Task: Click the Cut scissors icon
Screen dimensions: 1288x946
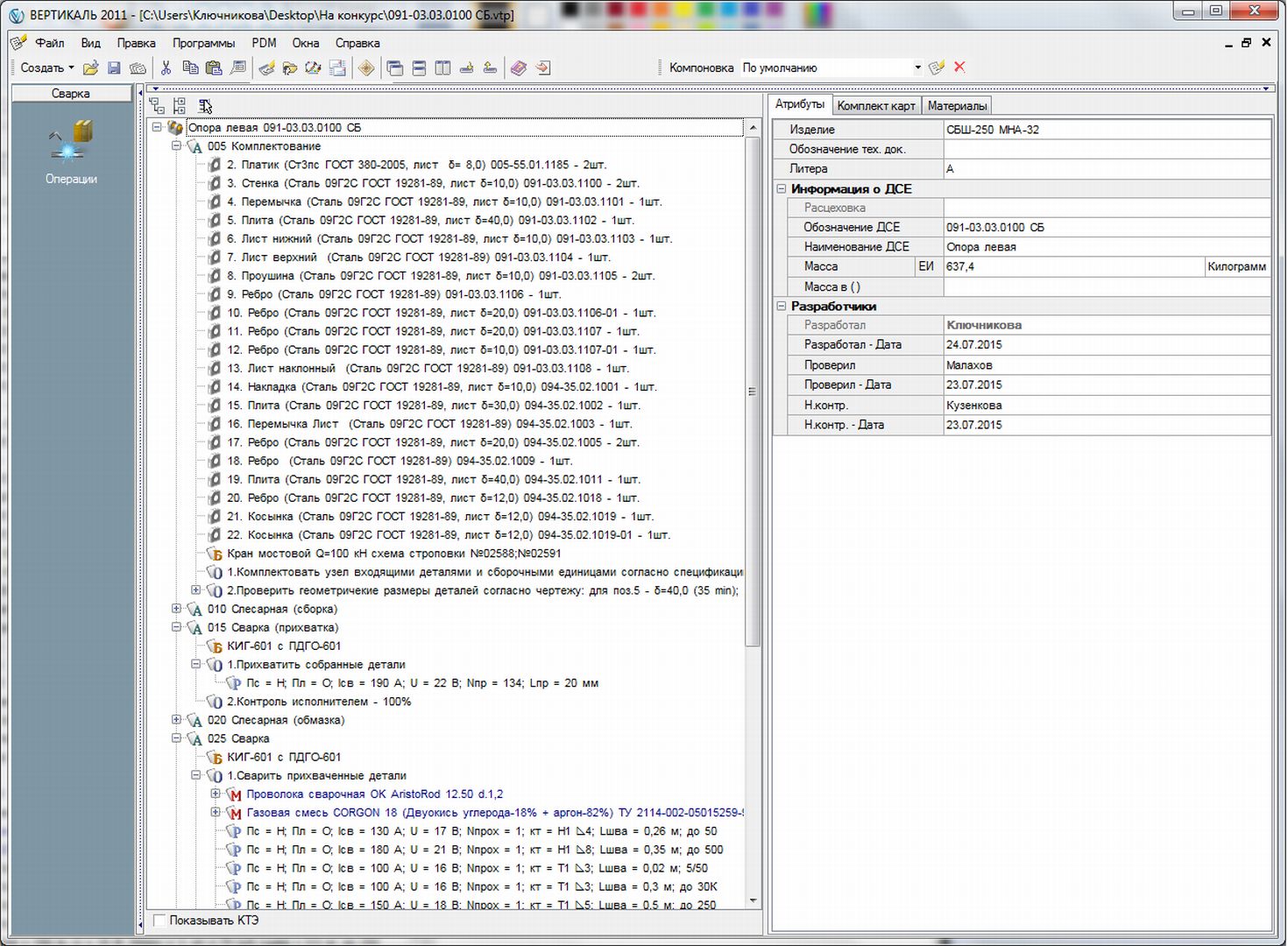Action: coord(166,67)
